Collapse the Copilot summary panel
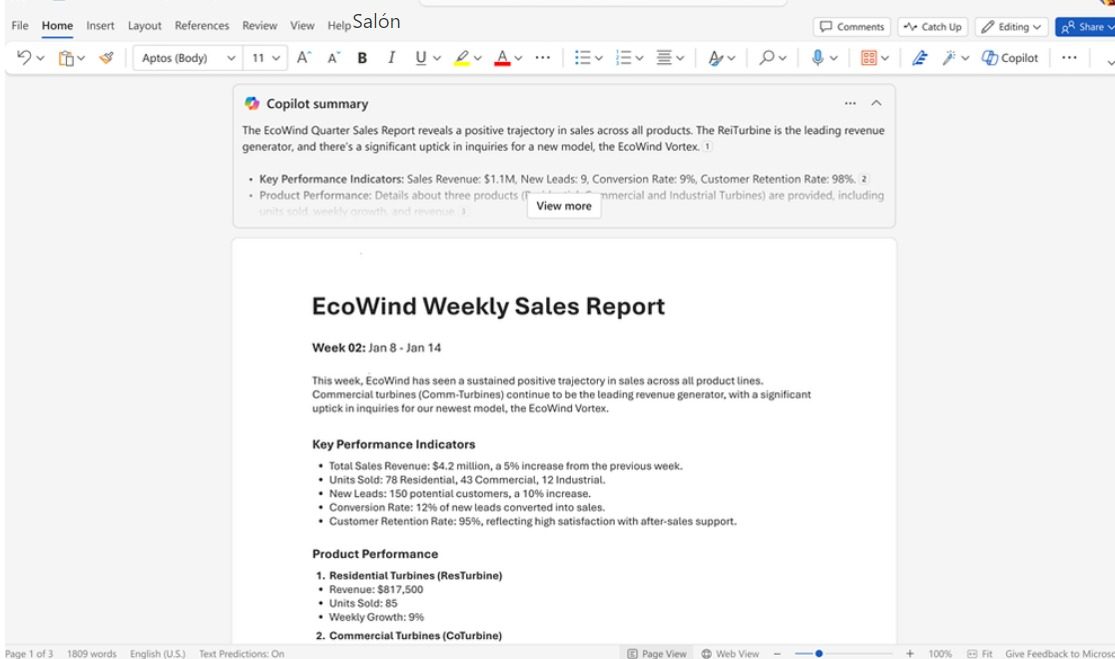The width and height of the screenshot is (1115, 659). point(877,104)
